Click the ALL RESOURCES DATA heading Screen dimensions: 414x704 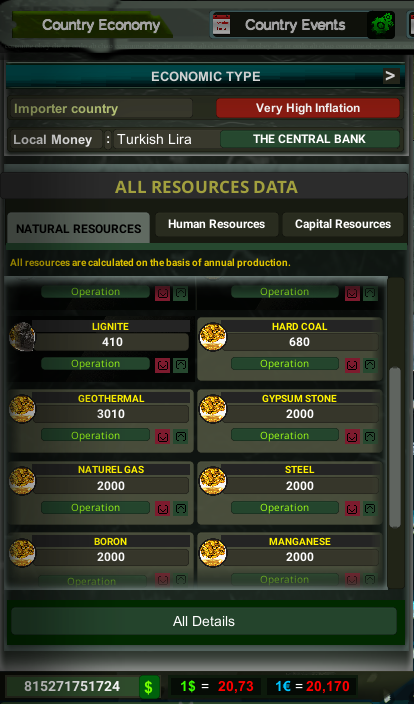click(206, 187)
